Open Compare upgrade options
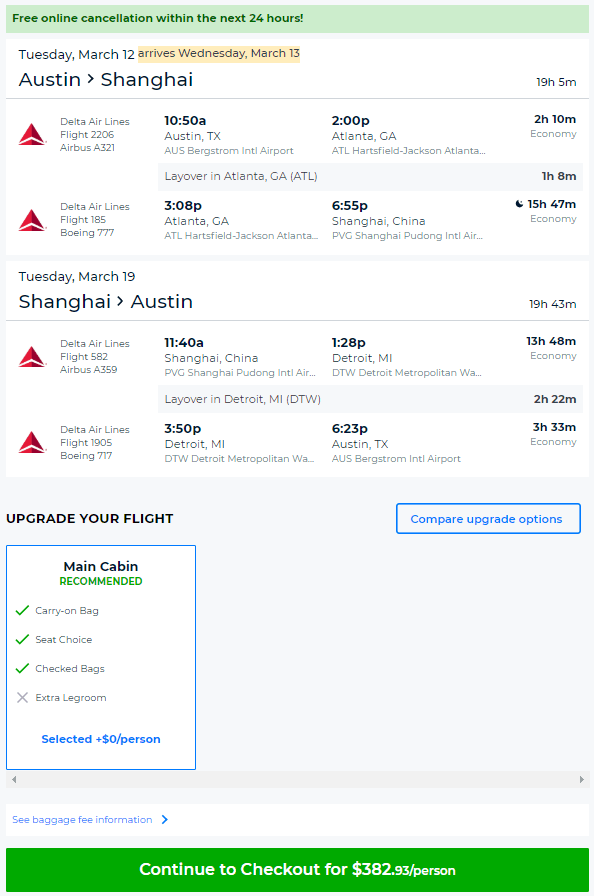Viewport: 594px width, 896px height. [488, 519]
